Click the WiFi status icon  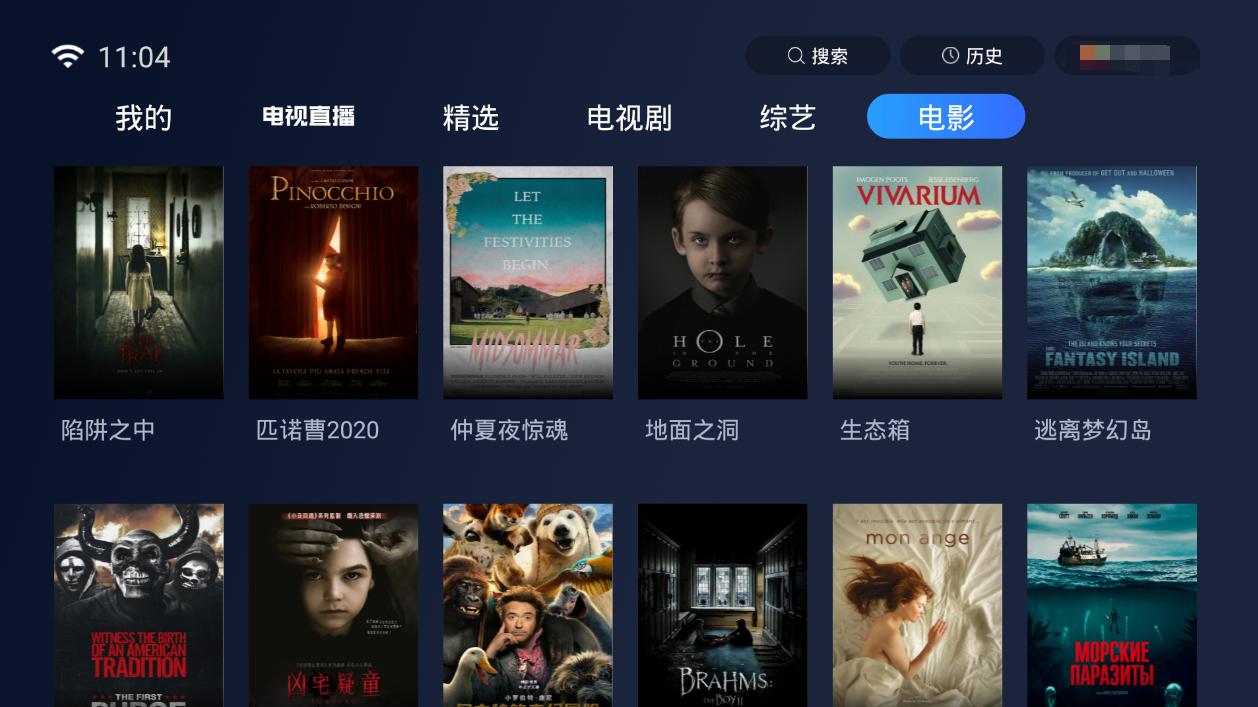pyautogui.click(x=68, y=56)
